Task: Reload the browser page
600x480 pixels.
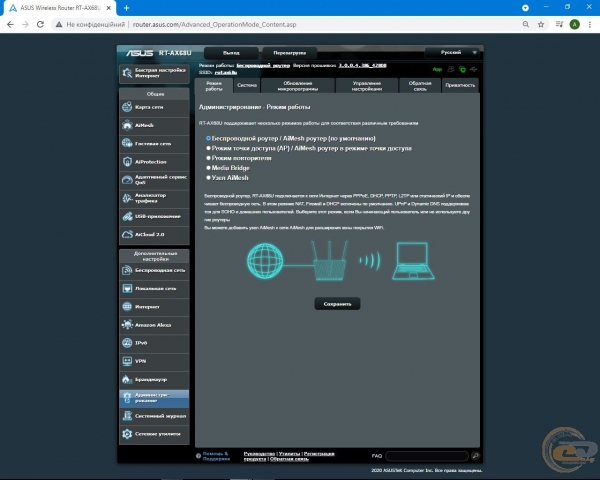Action: click(x=40, y=24)
